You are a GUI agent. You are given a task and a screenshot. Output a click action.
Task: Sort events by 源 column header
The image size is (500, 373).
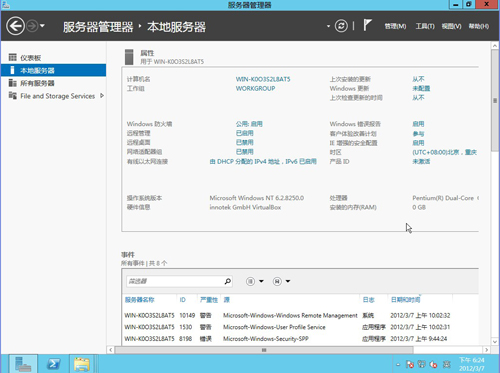(227, 300)
